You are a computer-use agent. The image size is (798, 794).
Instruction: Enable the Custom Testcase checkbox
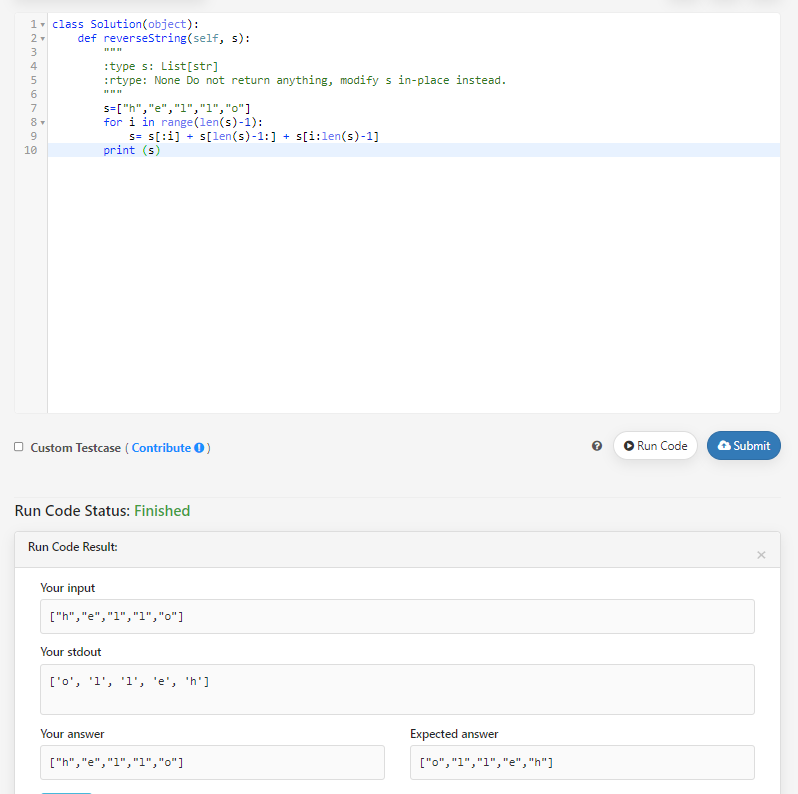click(19, 447)
